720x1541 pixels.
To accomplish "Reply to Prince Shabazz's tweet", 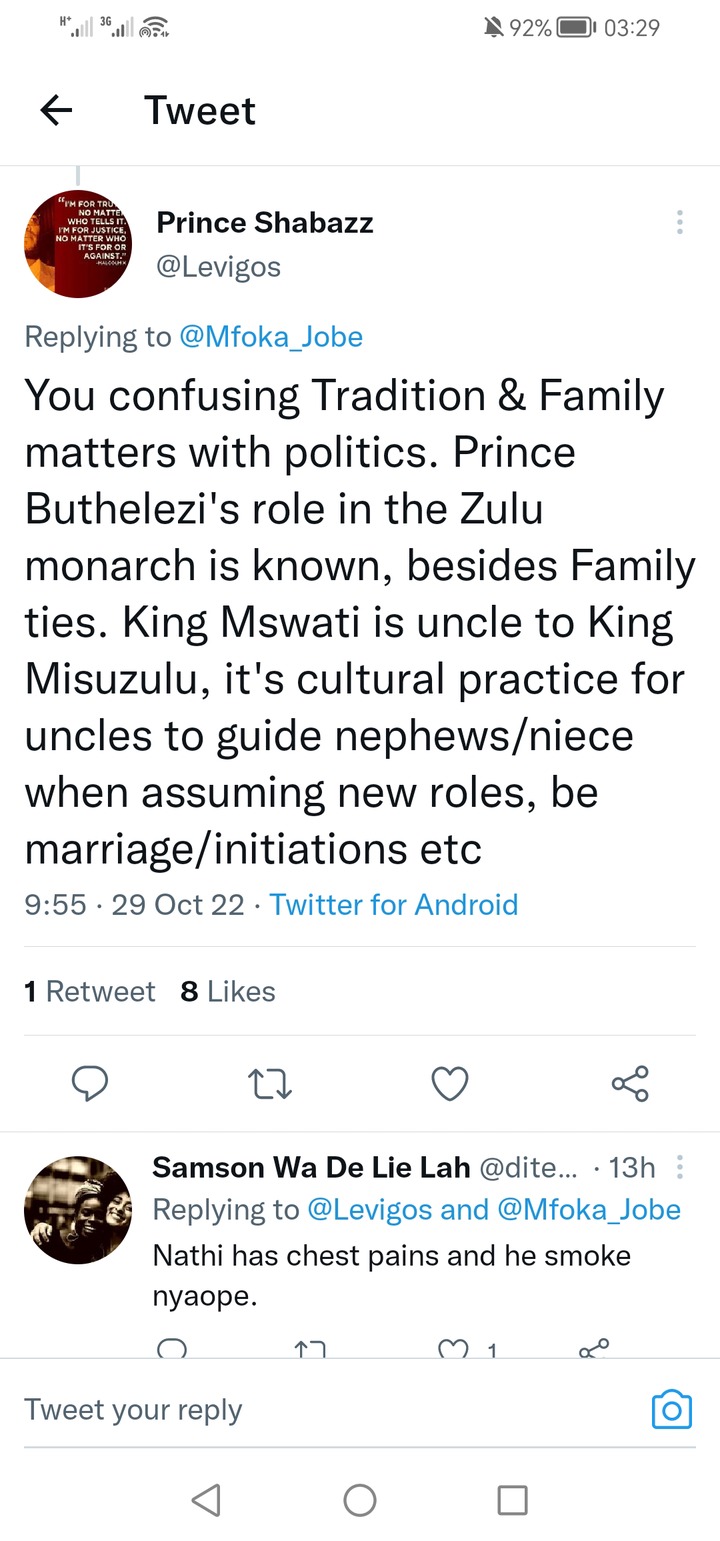I will tap(90, 1083).
